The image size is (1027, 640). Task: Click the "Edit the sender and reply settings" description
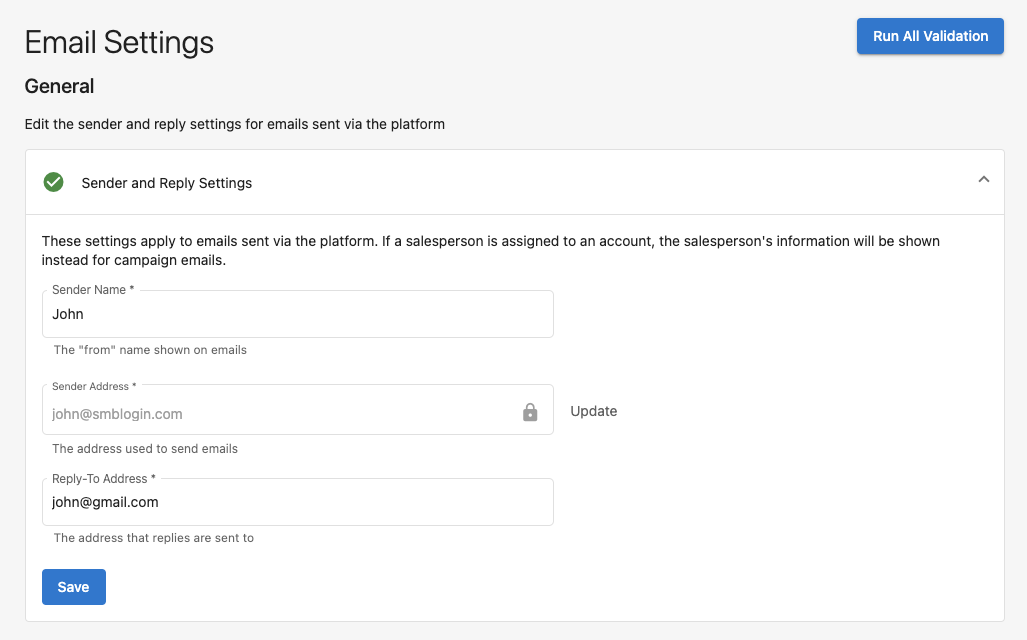point(234,124)
